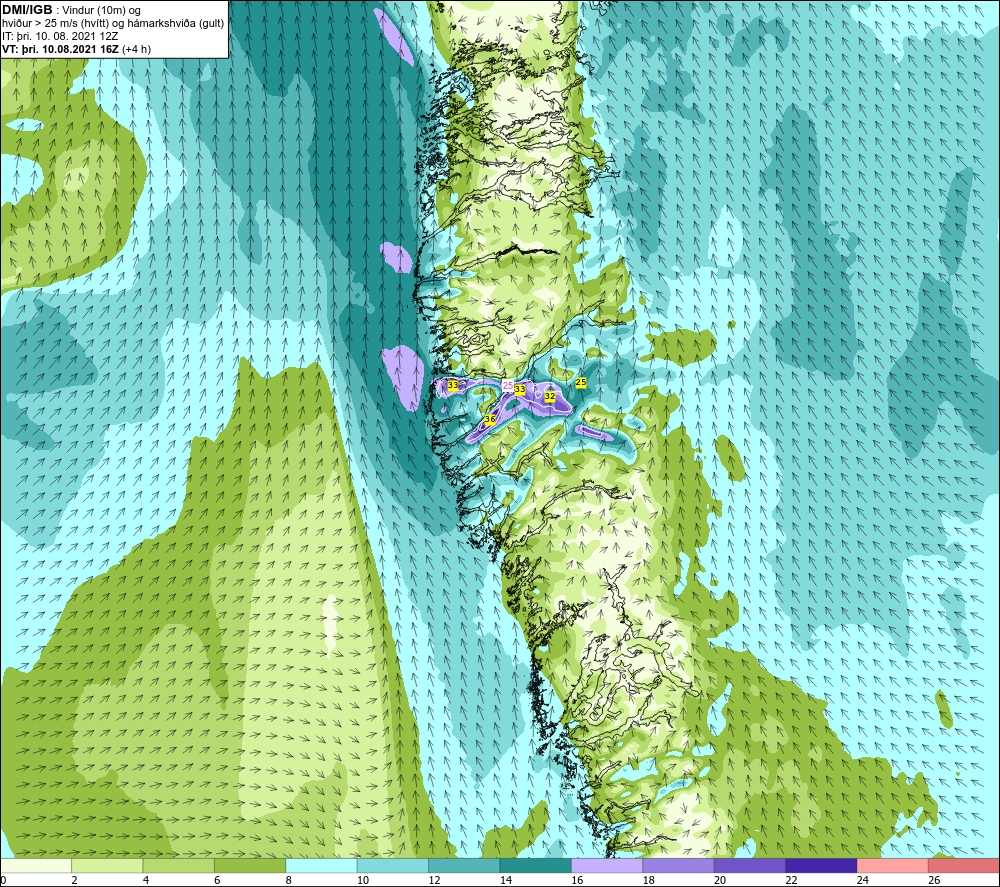Click the pale 0–2 m/s legend swatch
This screenshot has height=887, width=1000.
click(x=36, y=865)
